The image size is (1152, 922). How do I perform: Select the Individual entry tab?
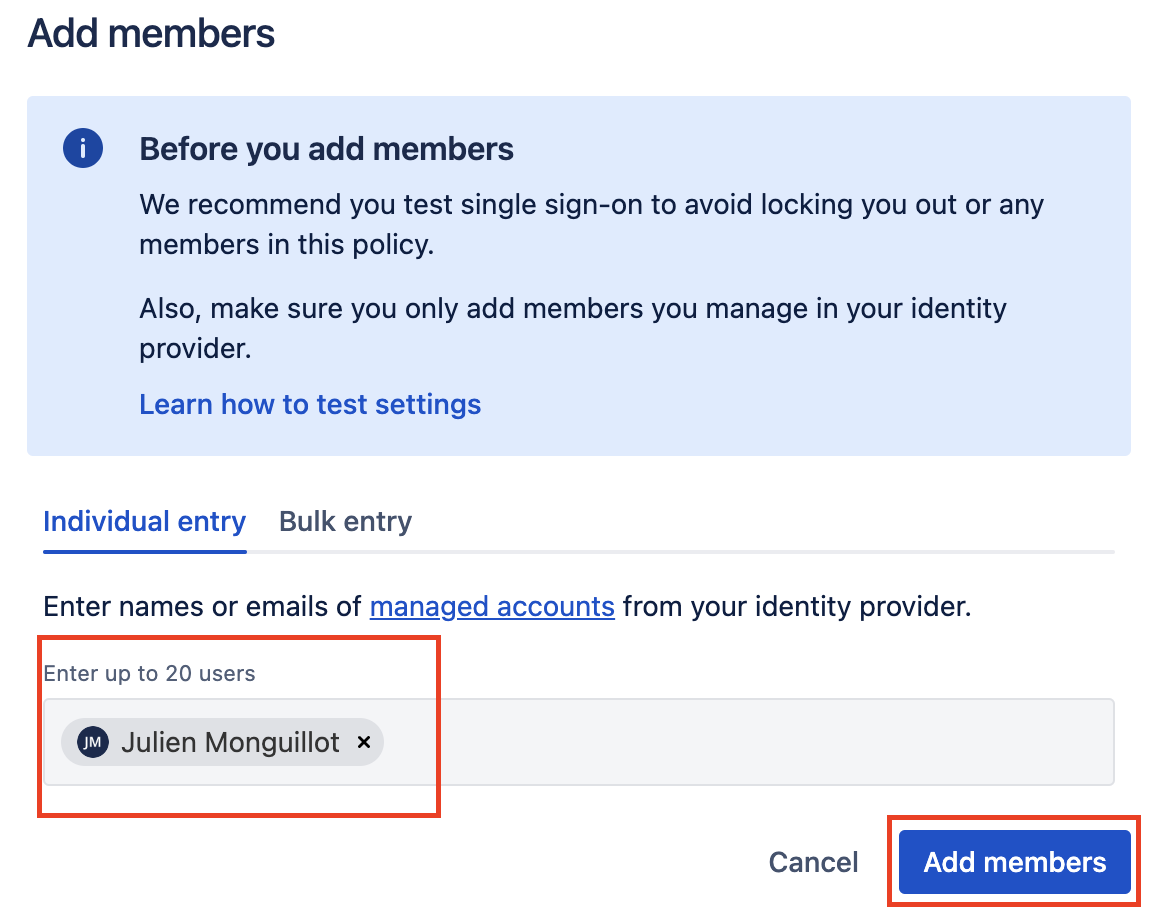pos(144,521)
